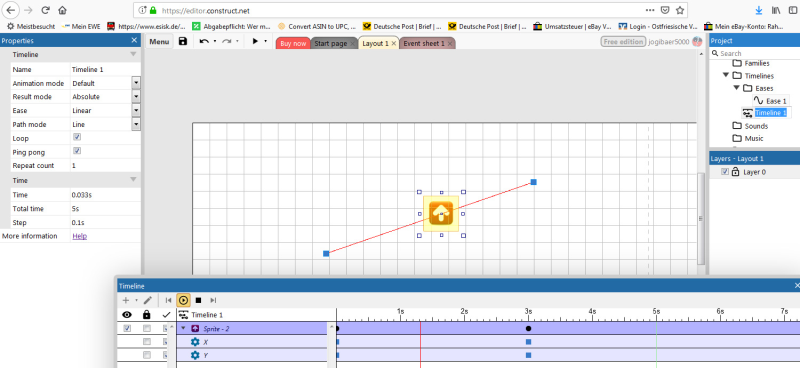Jump to timeline end with skip-forward icon
Image resolution: width=800 pixels, height=368 pixels.
(x=213, y=300)
